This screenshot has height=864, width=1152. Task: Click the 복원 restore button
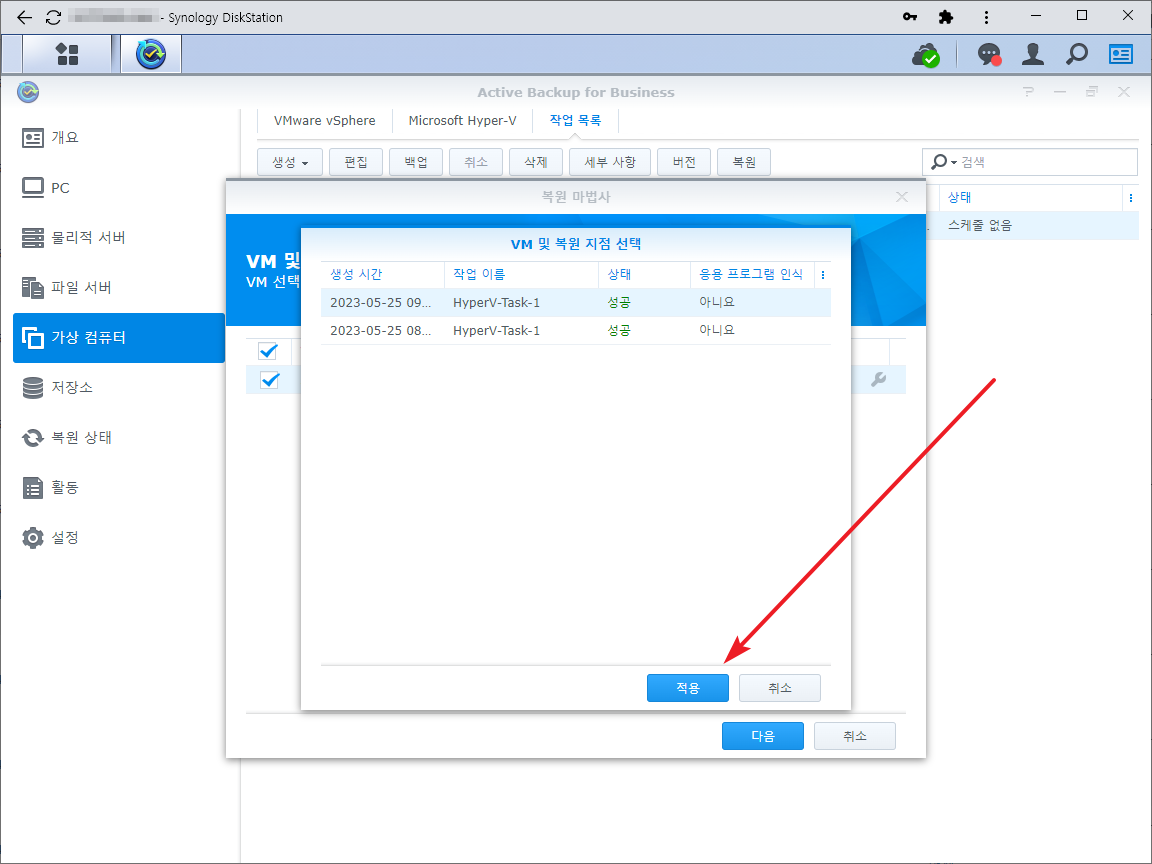(x=744, y=162)
